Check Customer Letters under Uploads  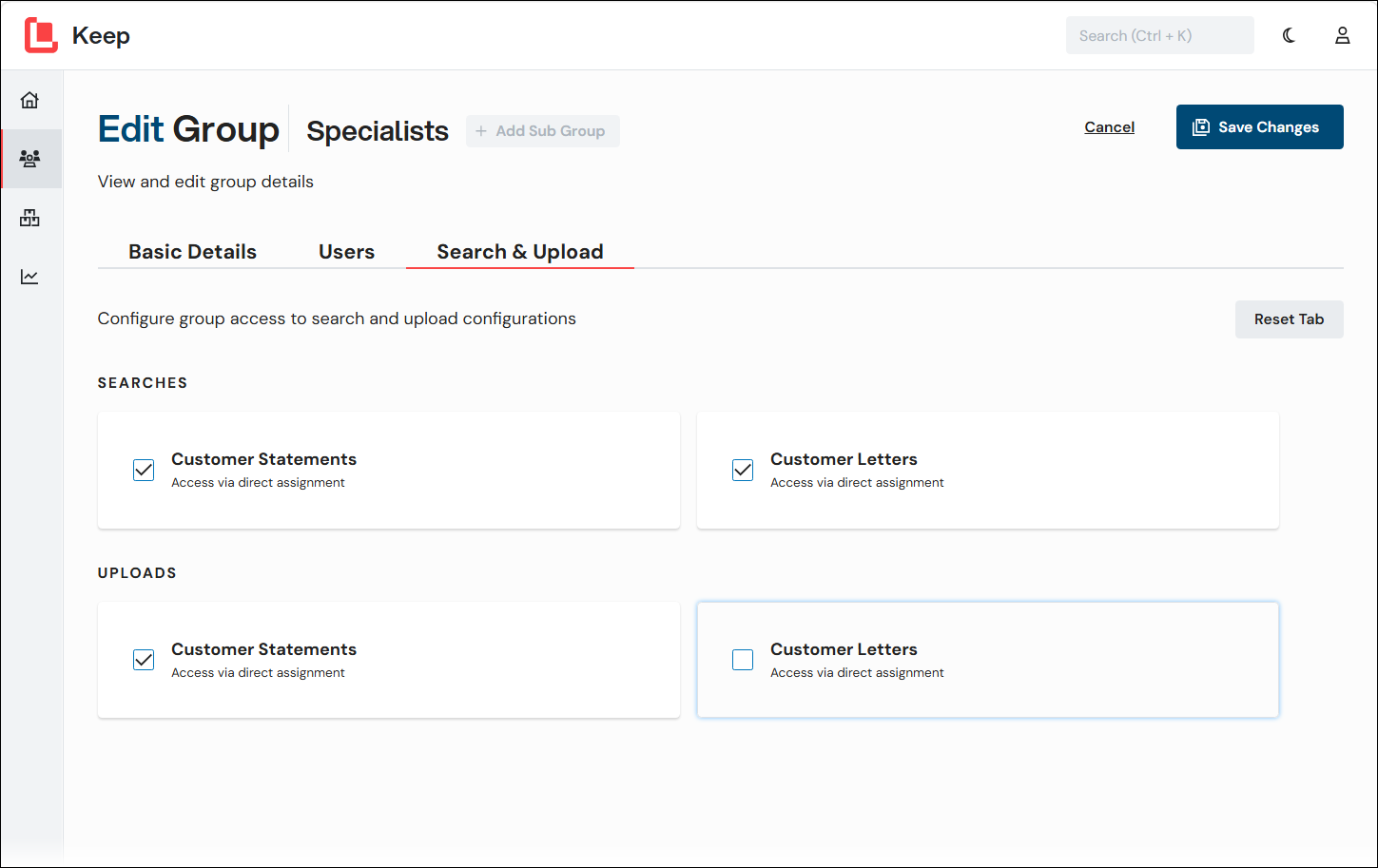[x=743, y=660]
